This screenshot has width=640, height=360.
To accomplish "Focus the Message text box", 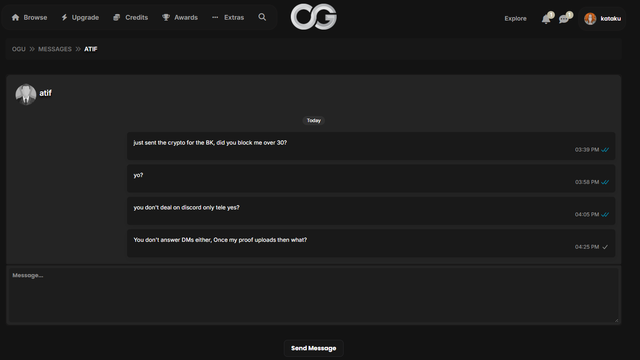I will [313, 295].
